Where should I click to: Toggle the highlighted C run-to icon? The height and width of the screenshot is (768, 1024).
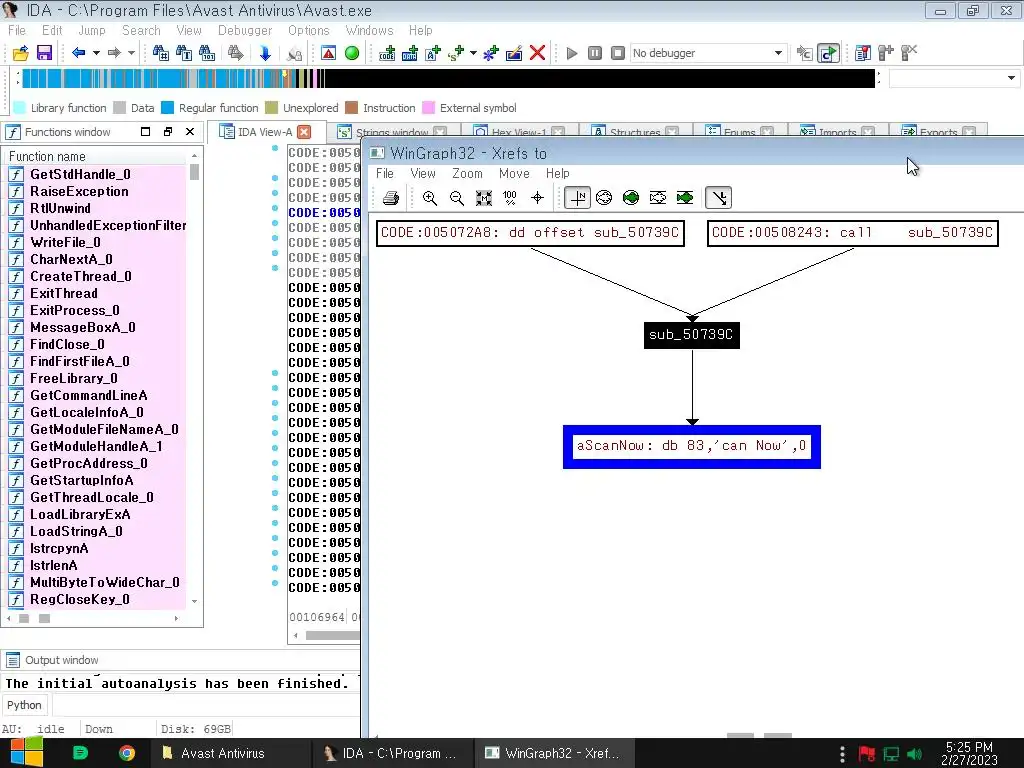coord(828,53)
